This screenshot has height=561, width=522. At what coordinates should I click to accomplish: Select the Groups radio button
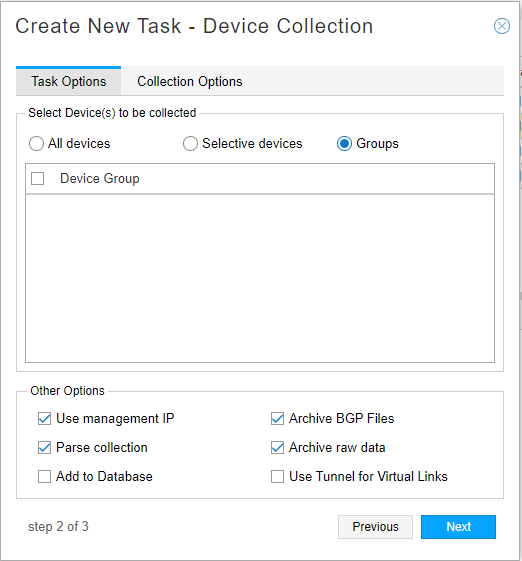point(344,144)
